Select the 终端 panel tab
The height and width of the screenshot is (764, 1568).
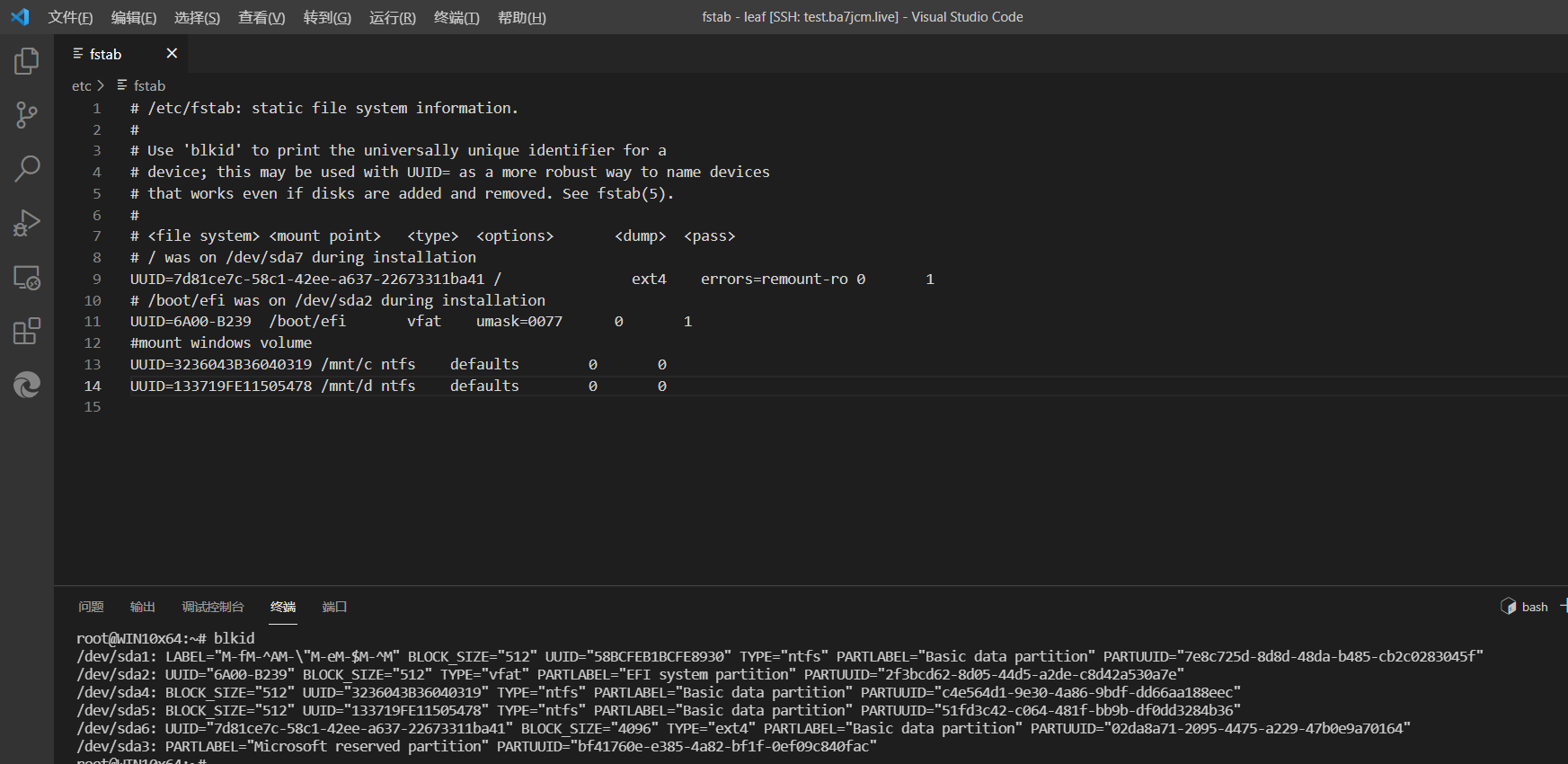coord(283,607)
